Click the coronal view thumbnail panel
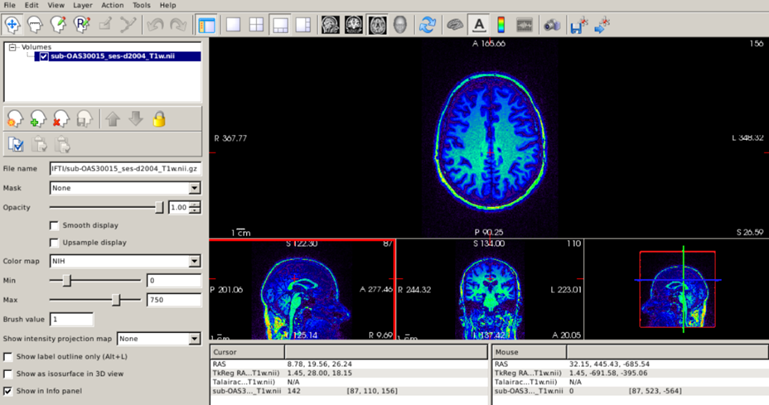The height and width of the screenshot is (405, 769). click(490, 289)
